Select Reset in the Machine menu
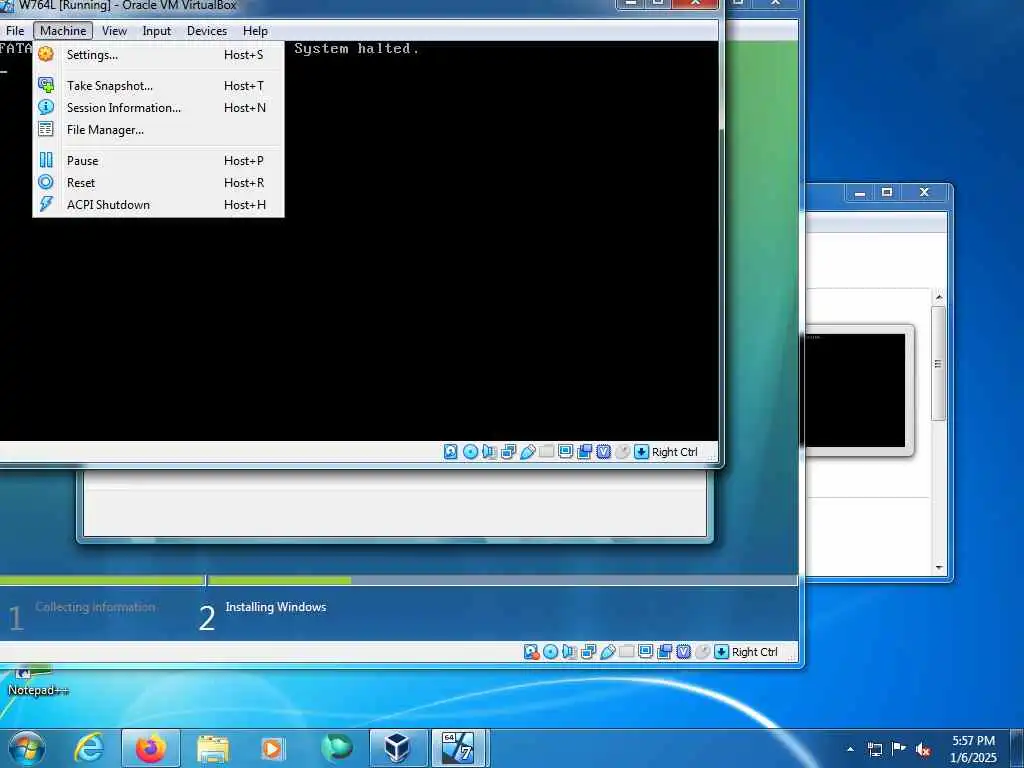 [158, 183]
